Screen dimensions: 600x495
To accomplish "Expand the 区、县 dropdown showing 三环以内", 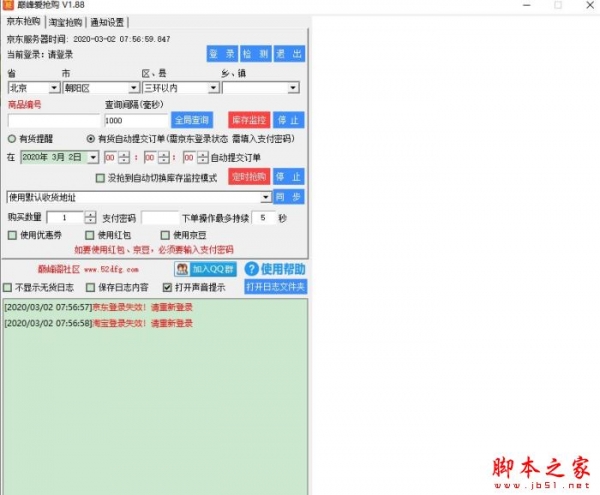I will pyautogui.click(x=213, y=88).
